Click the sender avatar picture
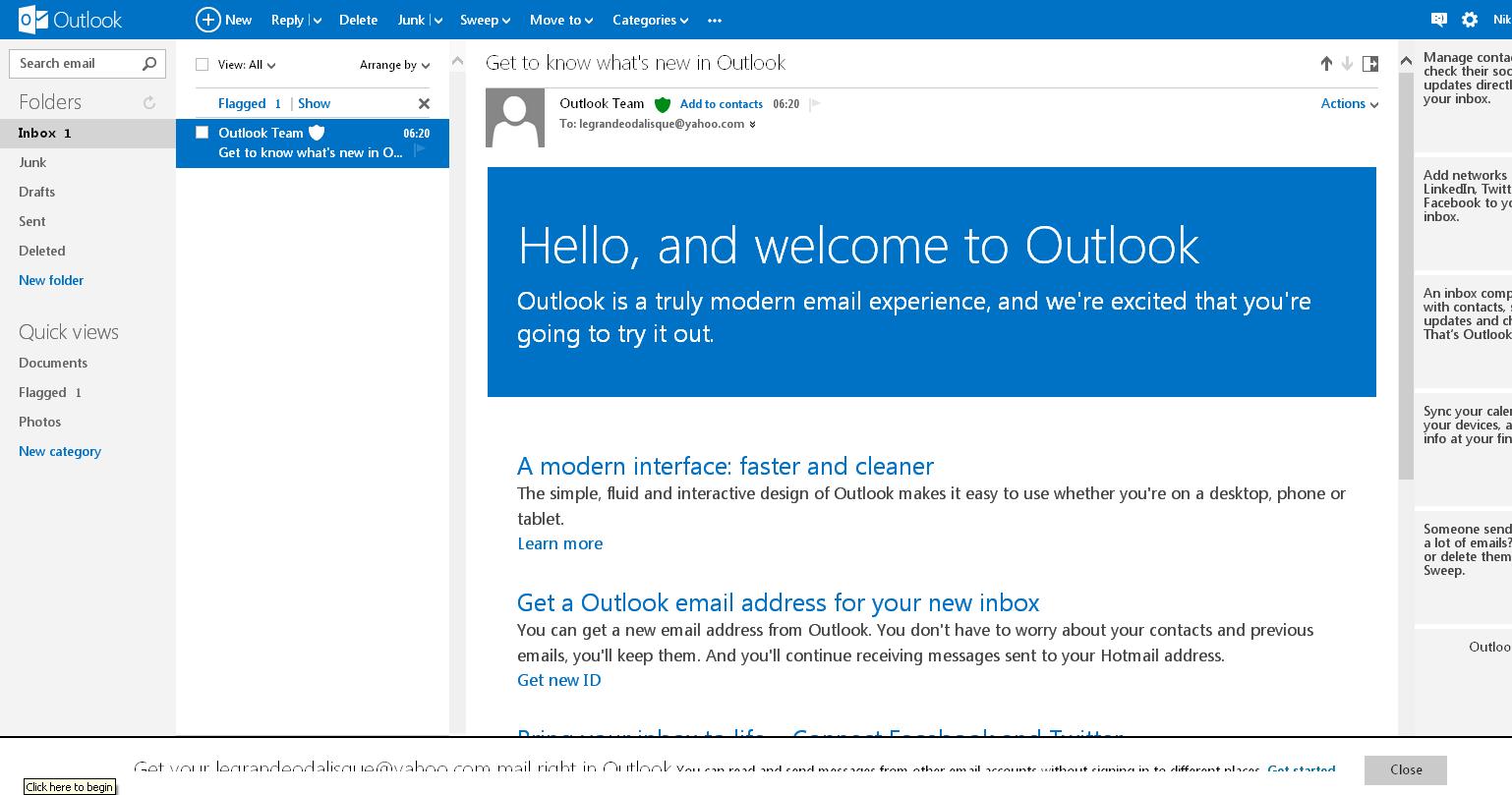Viewport: 1512px width, 795px height. click(x=515, y=118)
